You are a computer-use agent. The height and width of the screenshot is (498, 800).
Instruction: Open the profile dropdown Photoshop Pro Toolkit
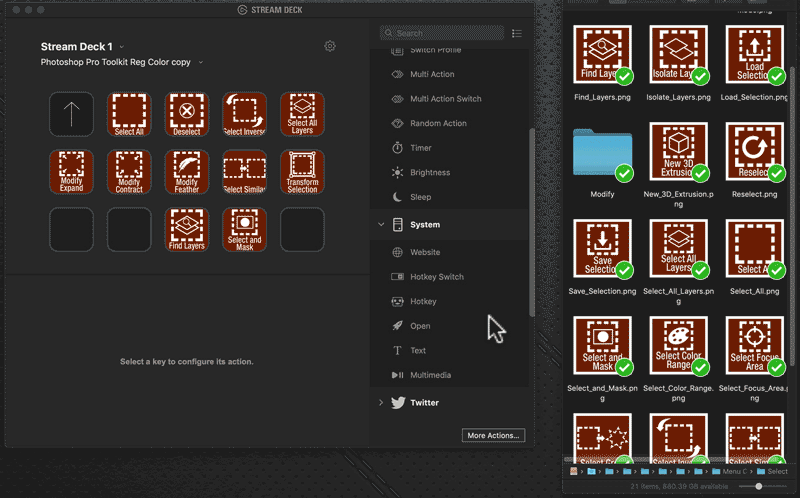coord(121,62)
